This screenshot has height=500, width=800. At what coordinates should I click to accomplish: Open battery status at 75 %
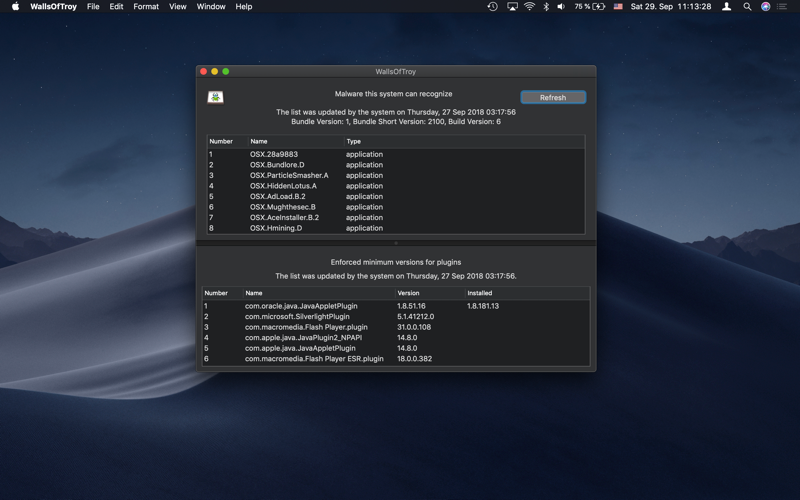590,7
